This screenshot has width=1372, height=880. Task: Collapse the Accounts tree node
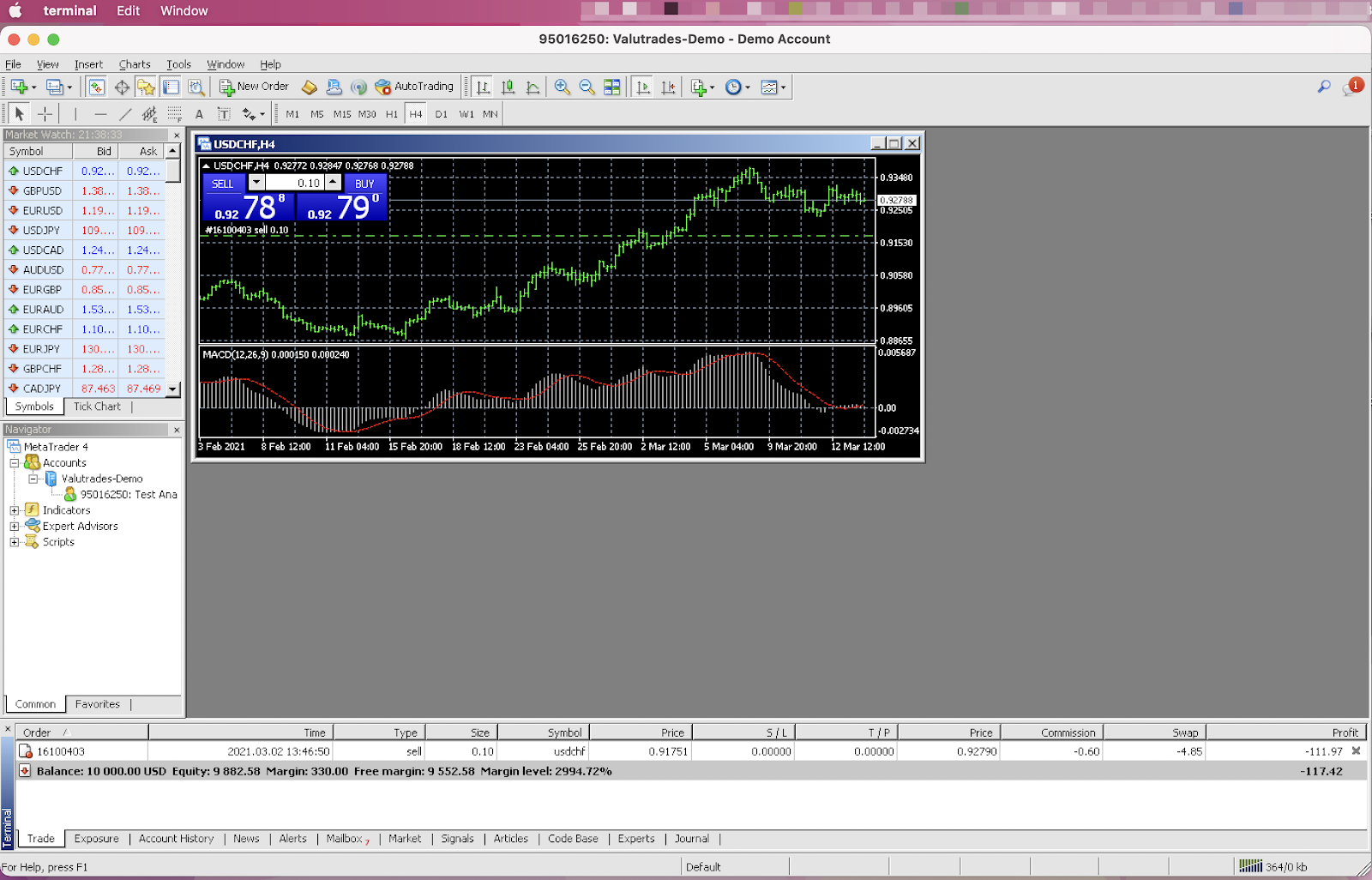pyautogui.click(x=15, y=463)
